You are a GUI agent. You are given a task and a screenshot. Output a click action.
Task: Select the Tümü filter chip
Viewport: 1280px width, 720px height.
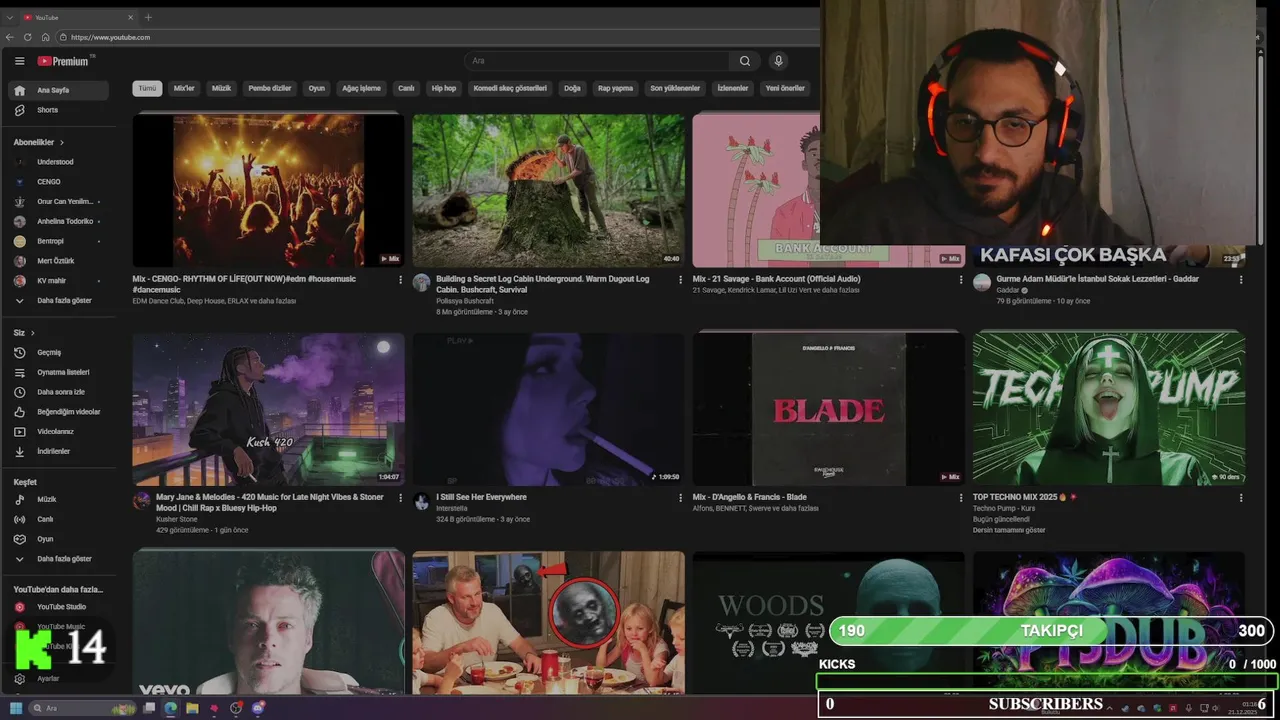147,88
